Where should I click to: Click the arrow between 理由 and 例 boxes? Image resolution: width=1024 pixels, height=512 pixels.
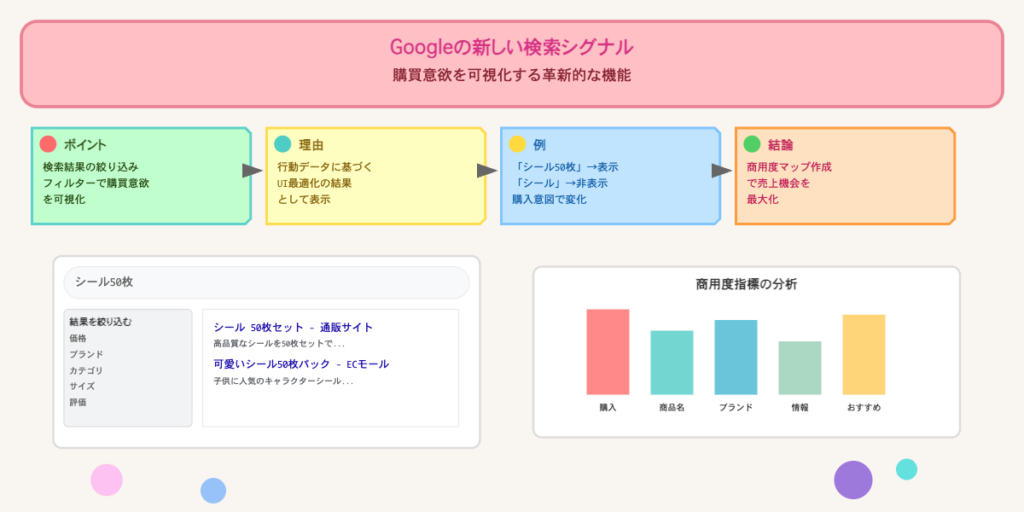[x=487, y=170]
